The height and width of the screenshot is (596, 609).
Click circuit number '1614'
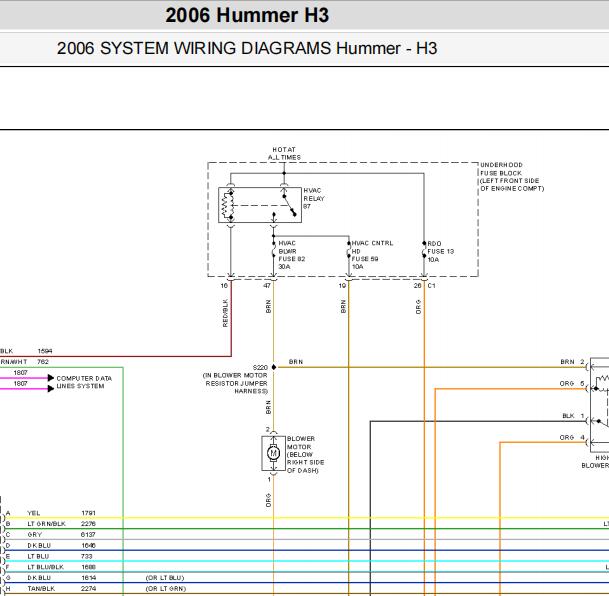pyautogui.click(x=88, y=578)
